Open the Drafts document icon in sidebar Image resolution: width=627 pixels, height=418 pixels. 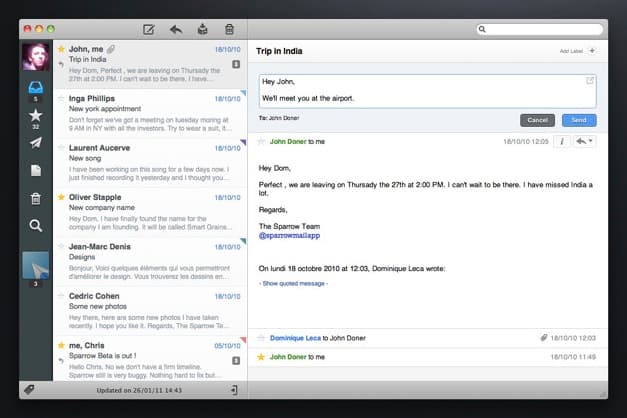click(x=36, y=171)
